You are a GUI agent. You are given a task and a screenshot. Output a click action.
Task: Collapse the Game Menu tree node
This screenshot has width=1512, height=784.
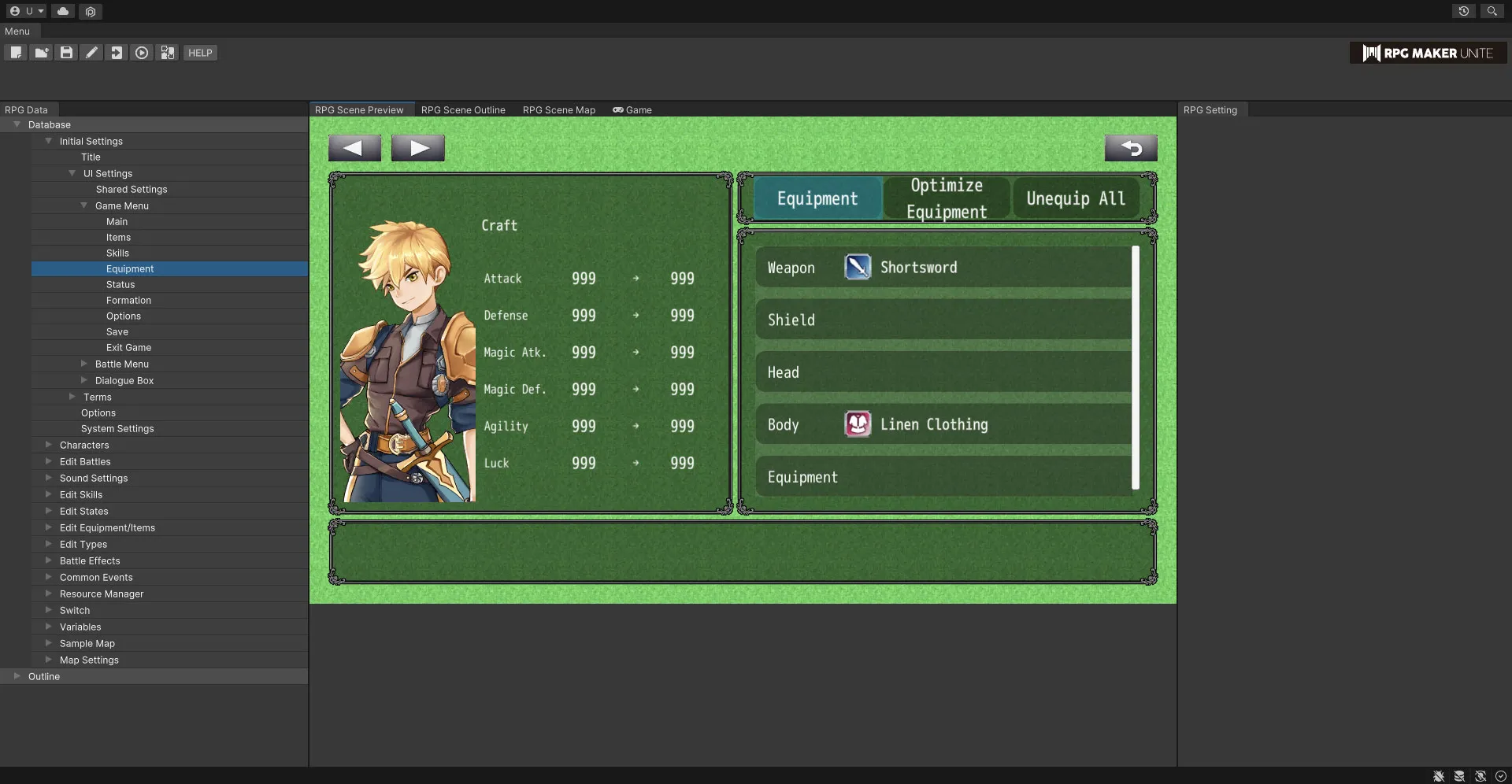coord(84,205)
